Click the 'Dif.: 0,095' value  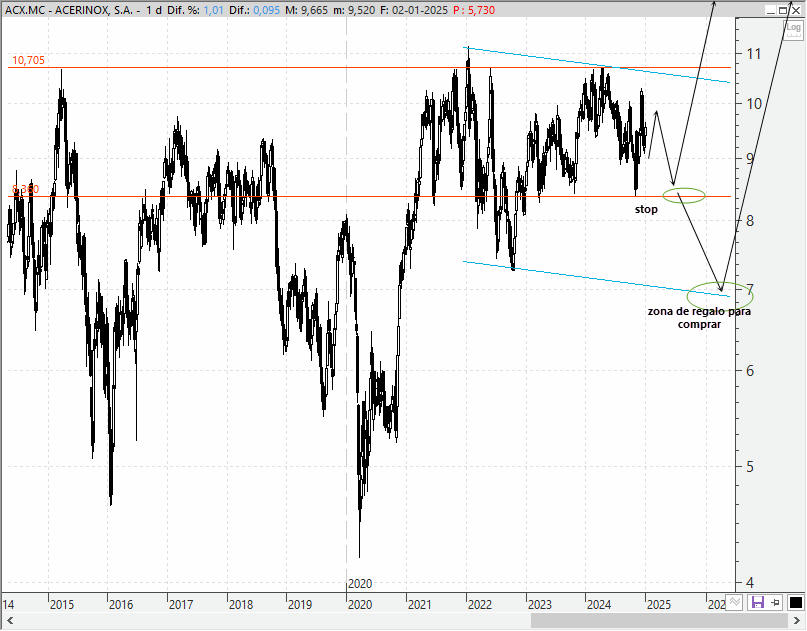(x=254, y=10)
